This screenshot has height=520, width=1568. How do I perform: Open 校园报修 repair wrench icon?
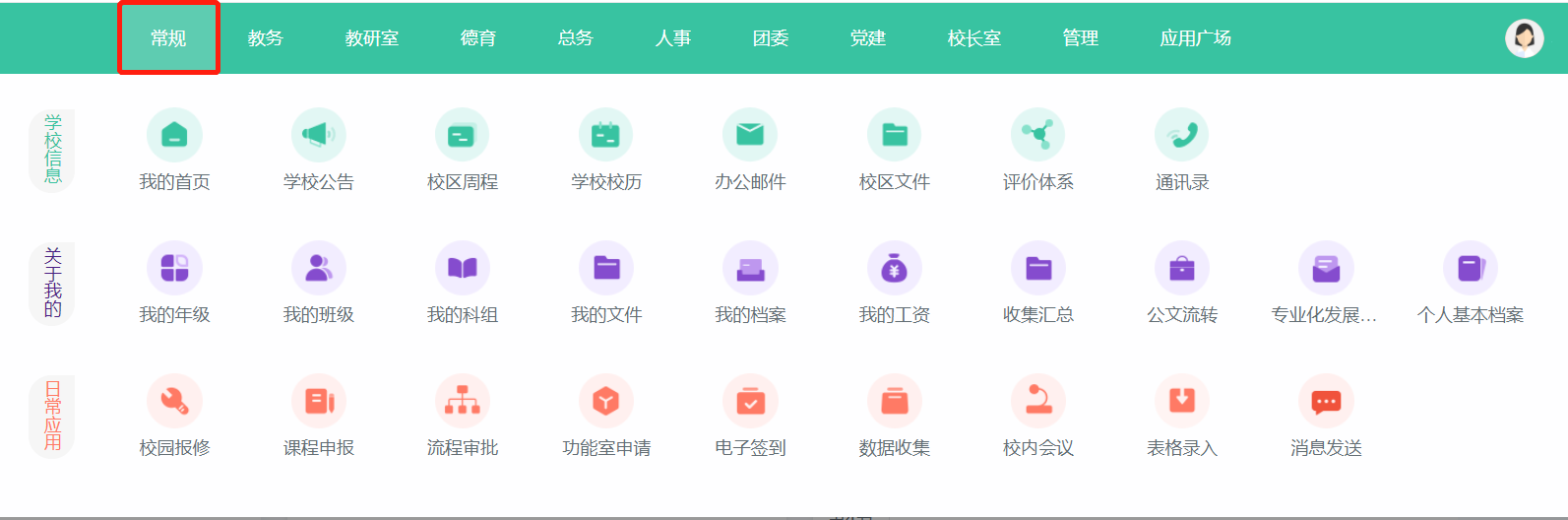coord(174,401)
